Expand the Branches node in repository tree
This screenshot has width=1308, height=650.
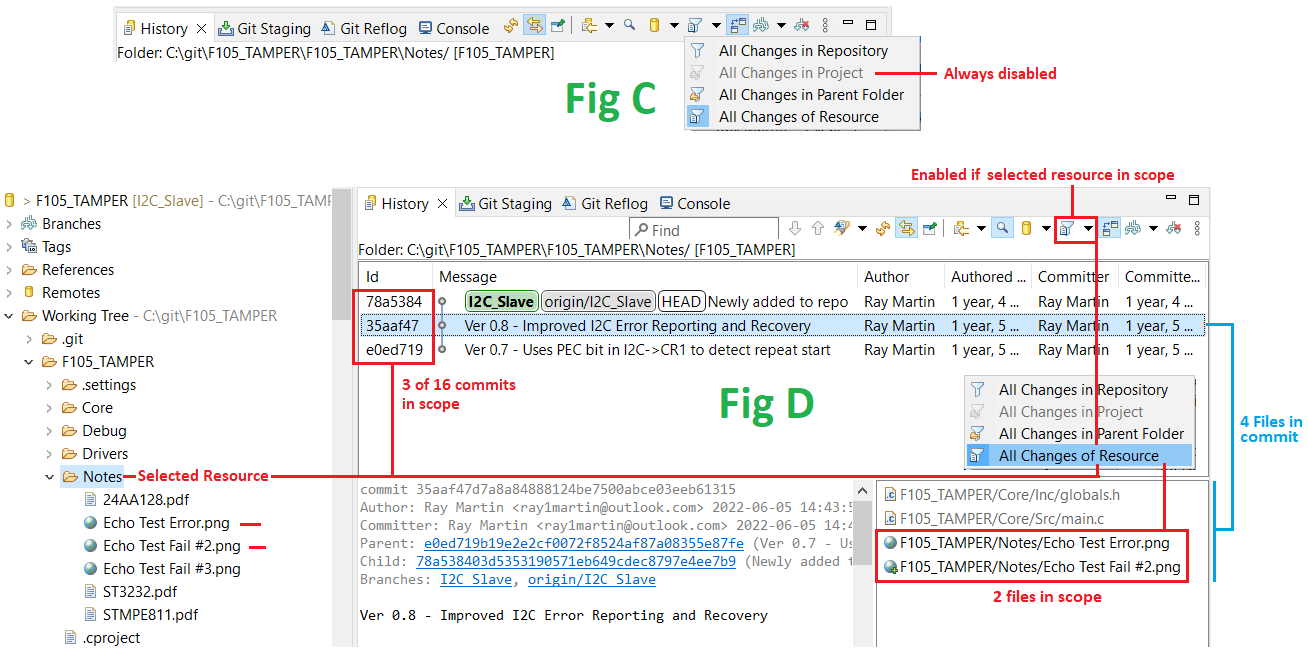10,224
